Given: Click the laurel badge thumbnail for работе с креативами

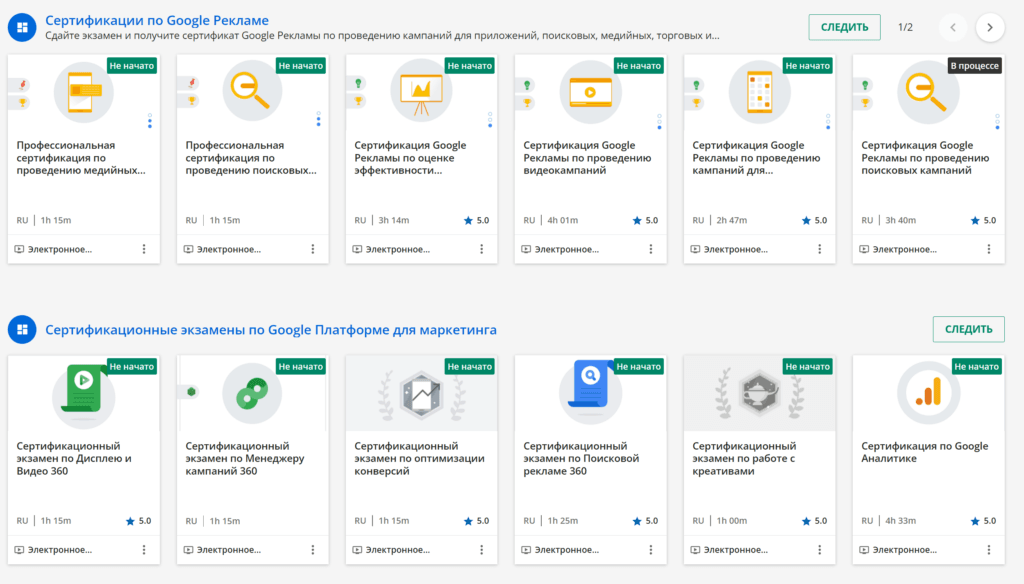Looking at the screenshot, I should coord(760,394).
